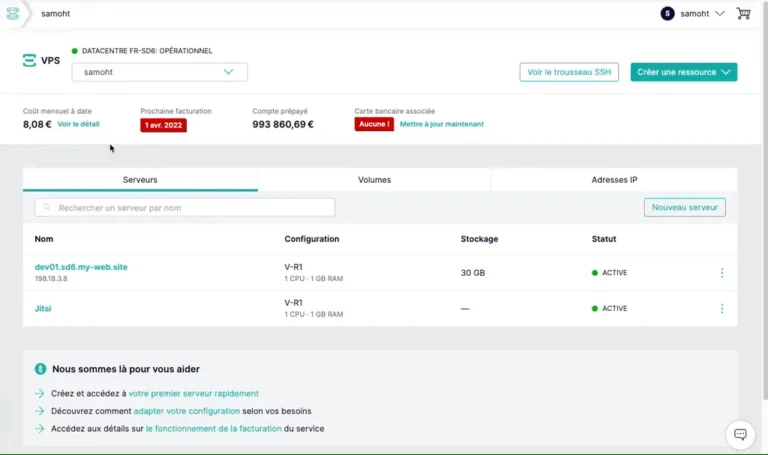Open the samoht project dropdown

point(160,72)
